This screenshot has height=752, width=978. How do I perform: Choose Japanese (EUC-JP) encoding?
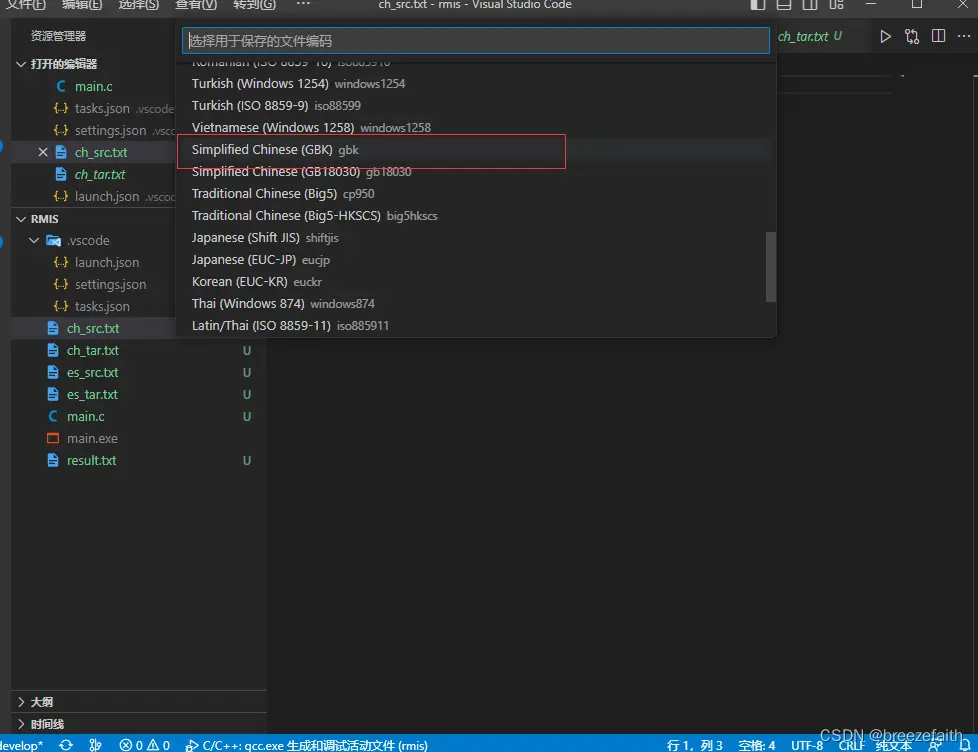pyautogui.click(x=476, y=259)
